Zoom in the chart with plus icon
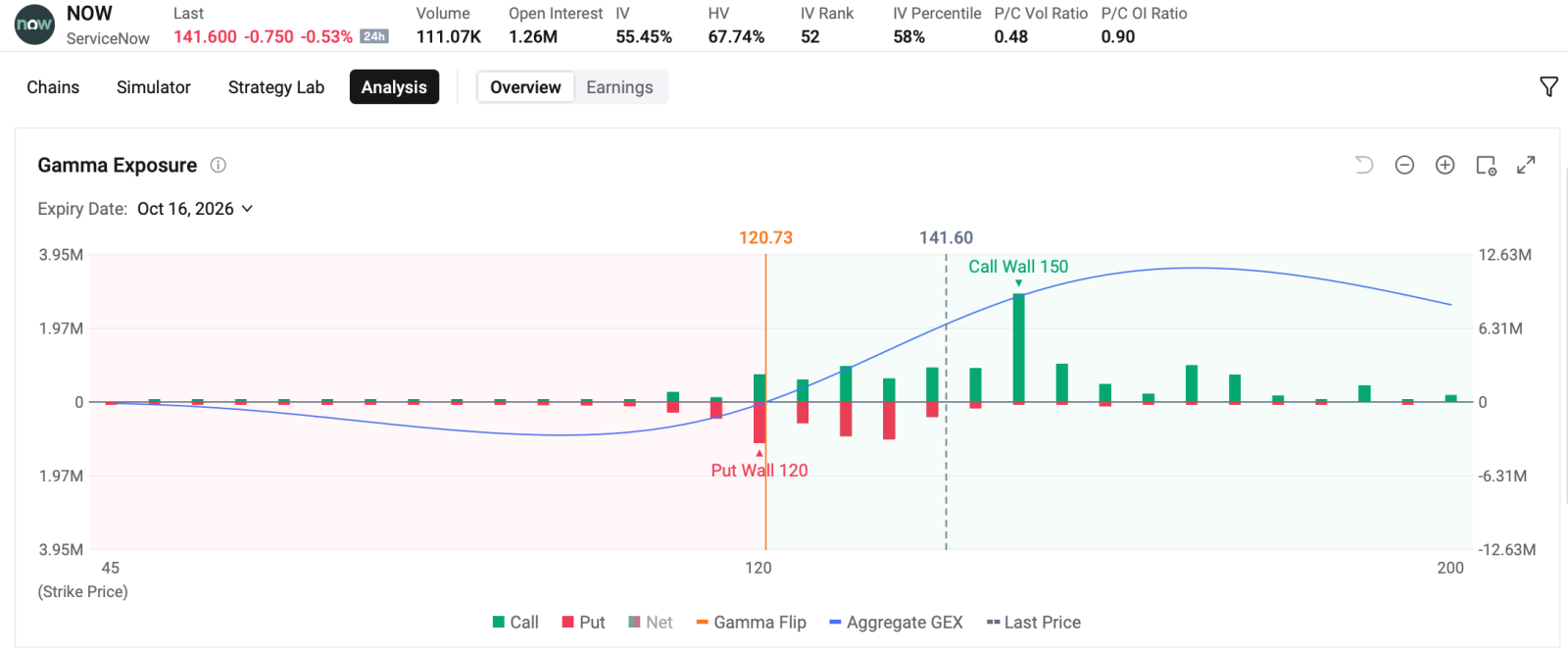Image resolution: width=1568 pixels, height=655 pixels. tap(1445, 165)
